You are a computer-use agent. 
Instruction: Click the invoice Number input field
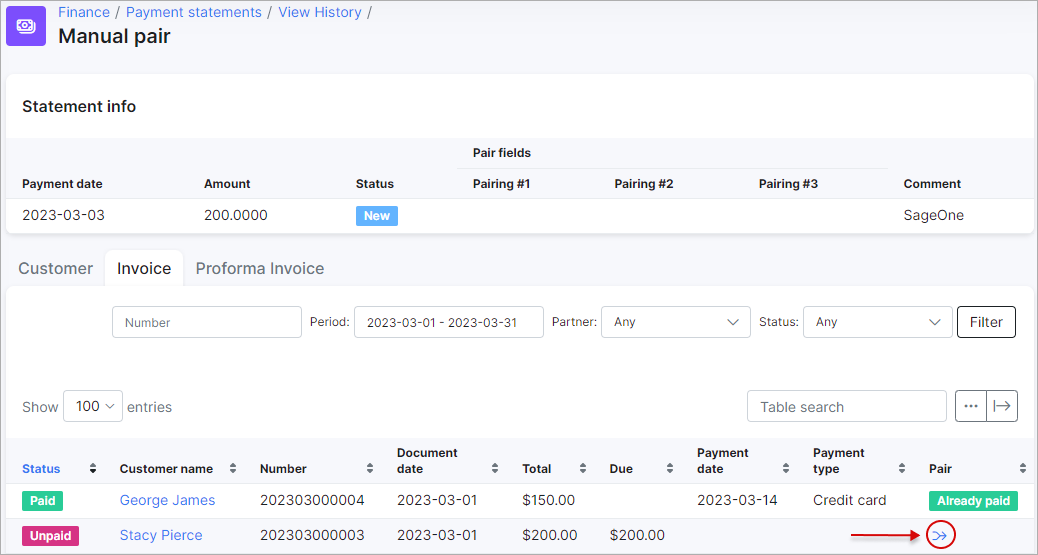click(206, 322)
